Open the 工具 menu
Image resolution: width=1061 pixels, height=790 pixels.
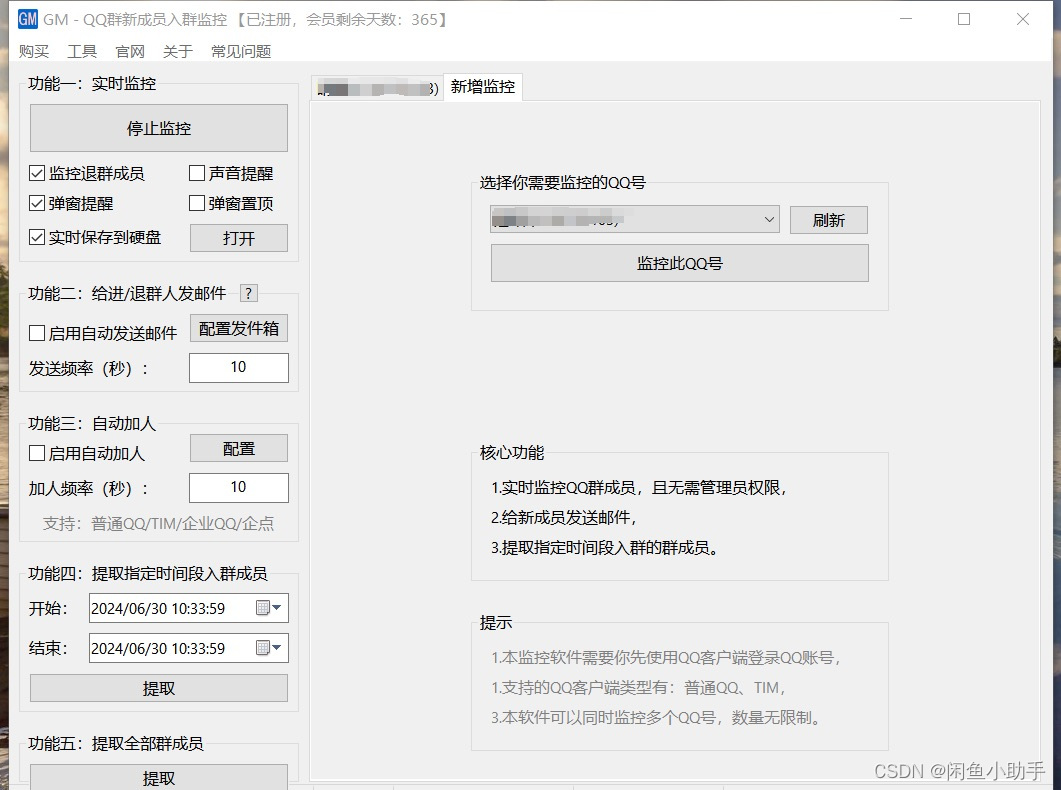[x=82, y=51]
